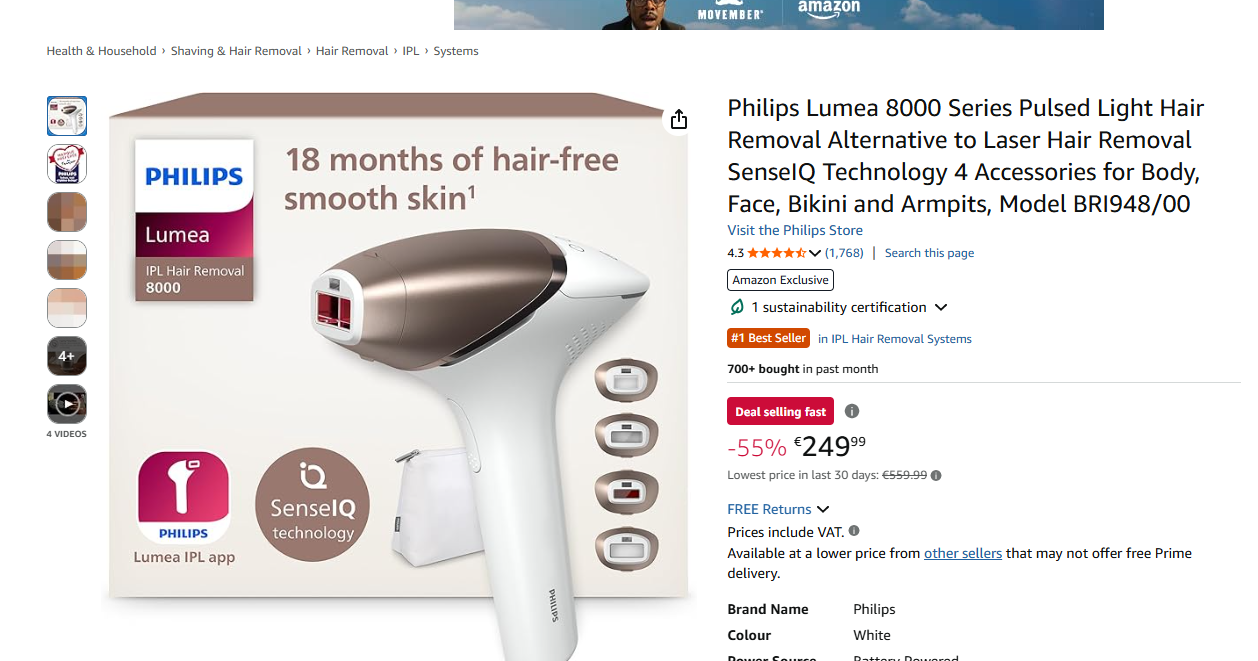
Task: Open Health & Household breadcrumb
Action: coord(101,51)
